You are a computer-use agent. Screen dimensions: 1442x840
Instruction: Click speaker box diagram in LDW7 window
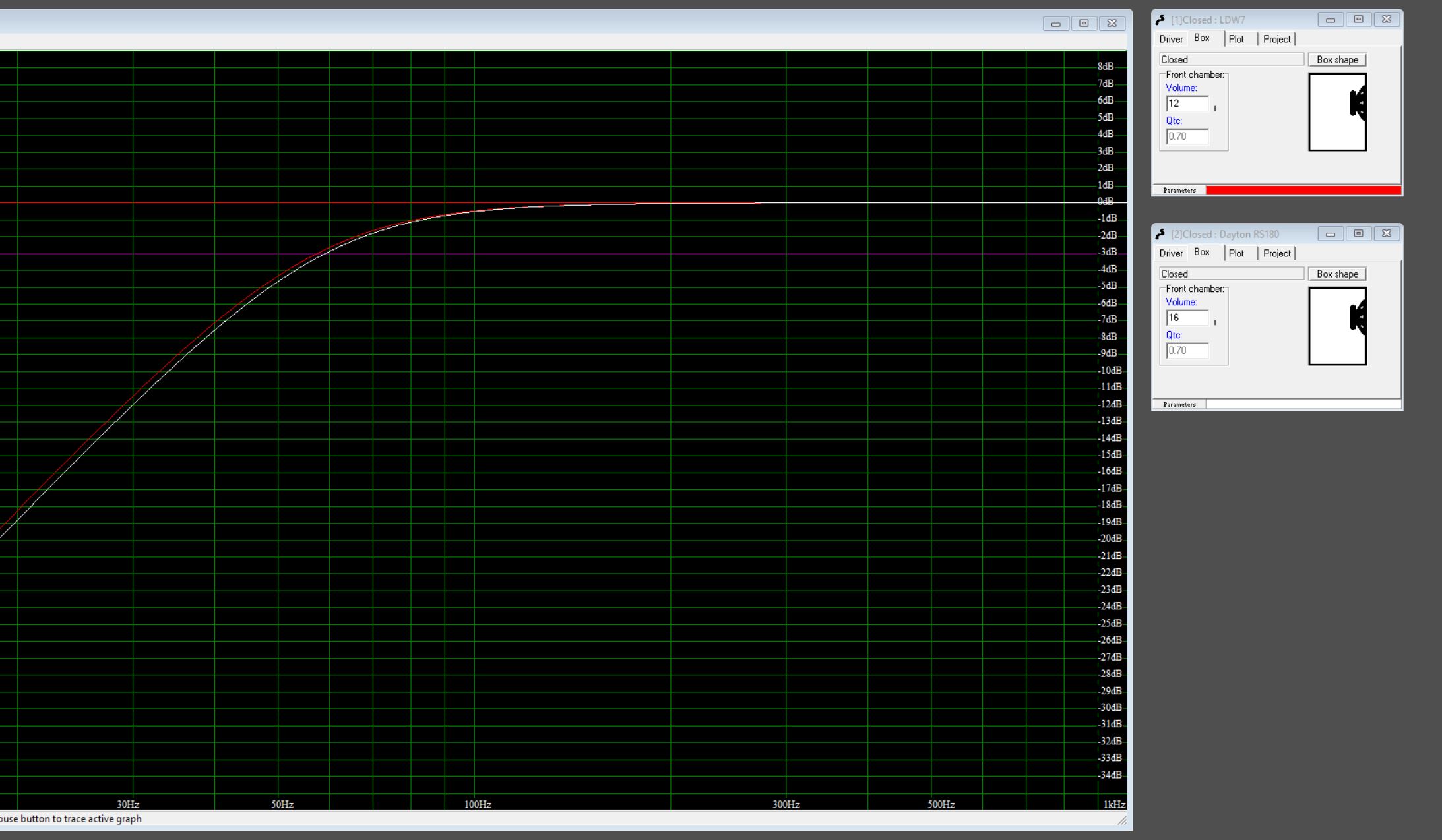click(x=1338, y=111)
